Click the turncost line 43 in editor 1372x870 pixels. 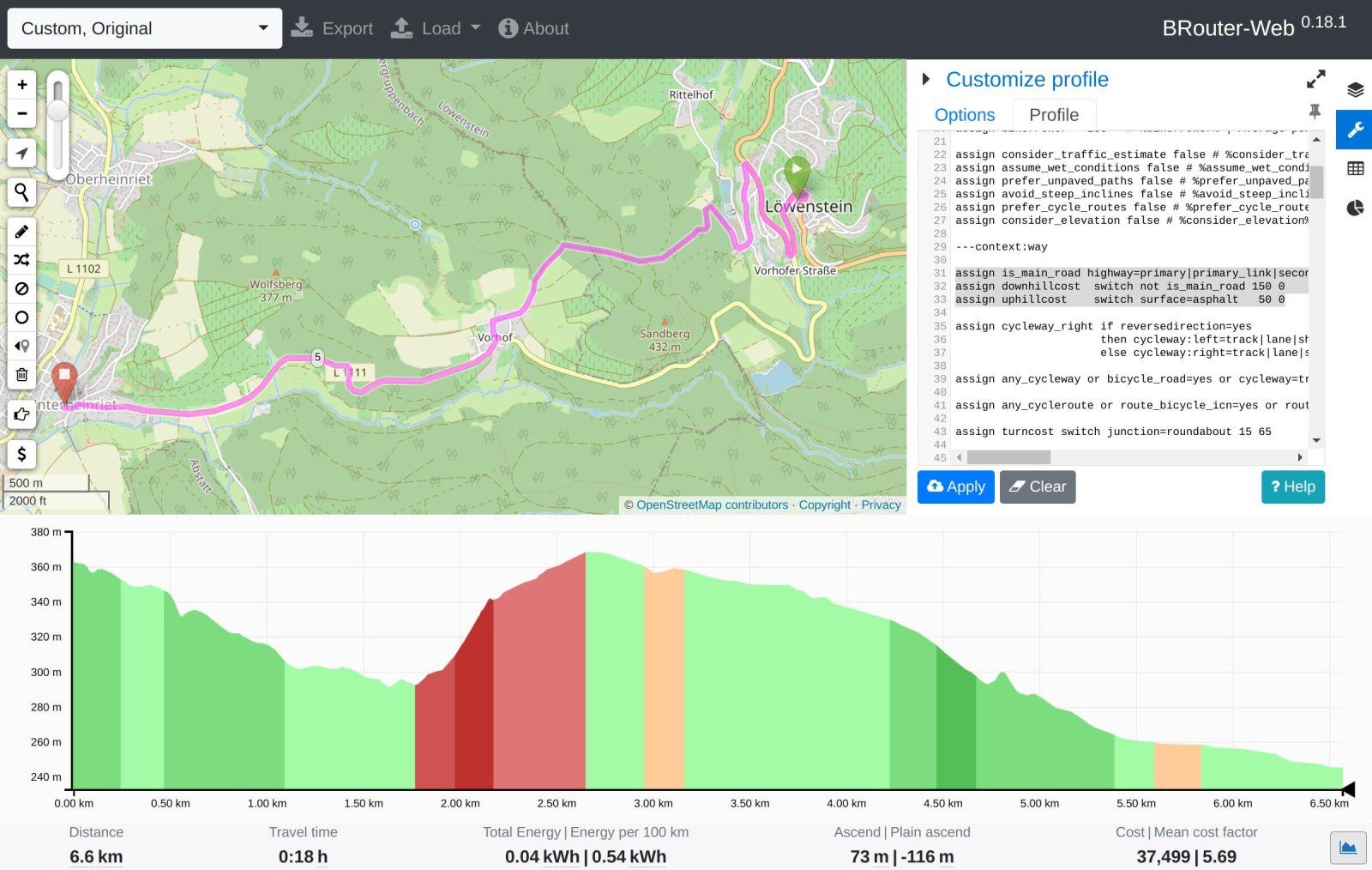1113,432
